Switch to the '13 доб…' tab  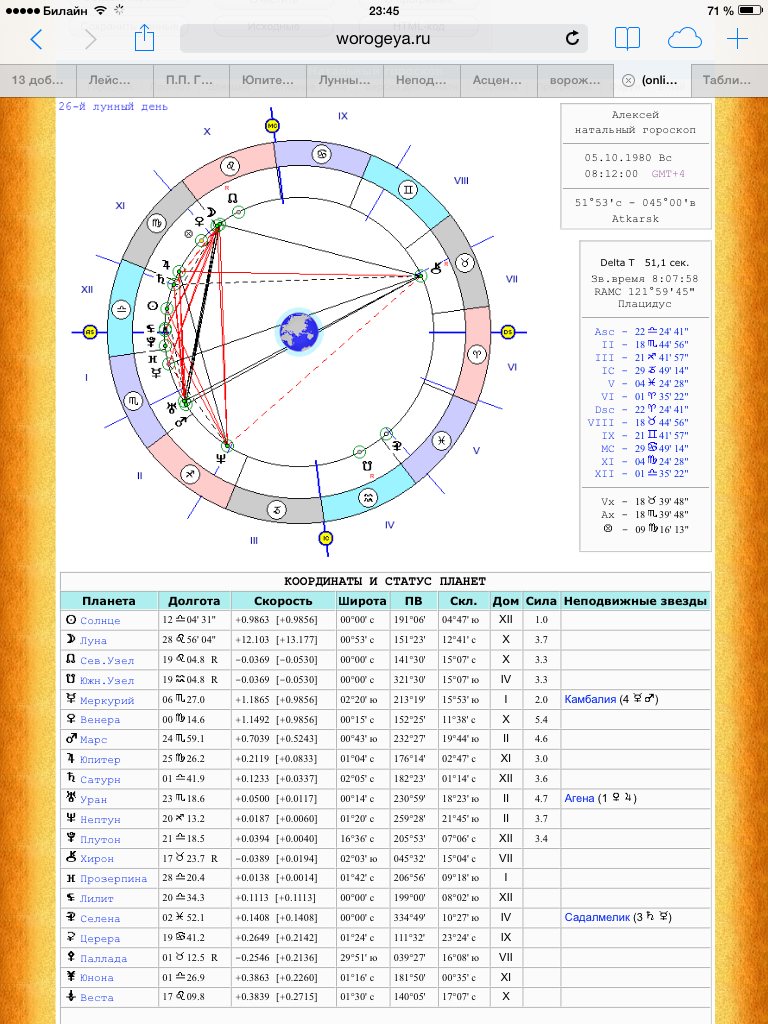pos(38,81)
